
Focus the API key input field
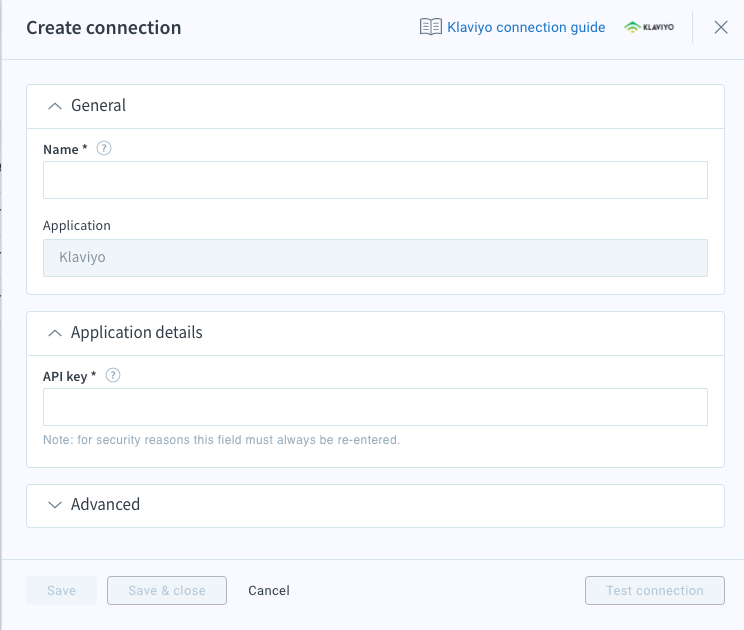click(x=375, y=407)
